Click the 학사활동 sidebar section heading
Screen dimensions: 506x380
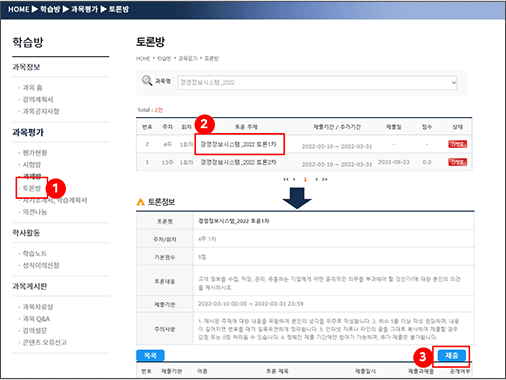click(x=26, y=233)
